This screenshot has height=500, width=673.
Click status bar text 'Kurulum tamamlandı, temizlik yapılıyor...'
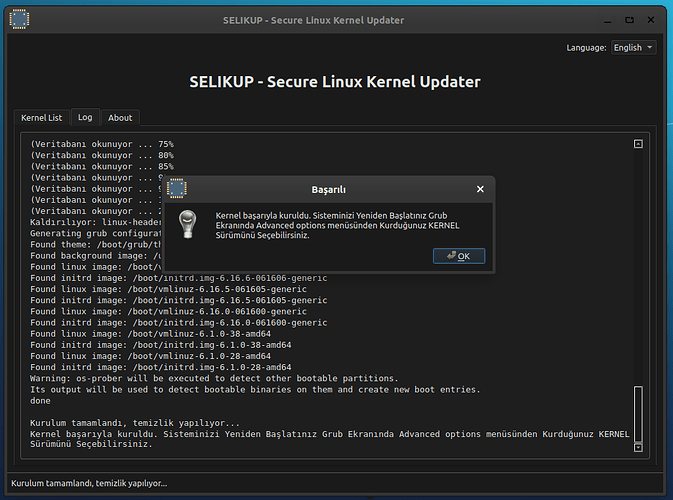click(x=89, y=483)
